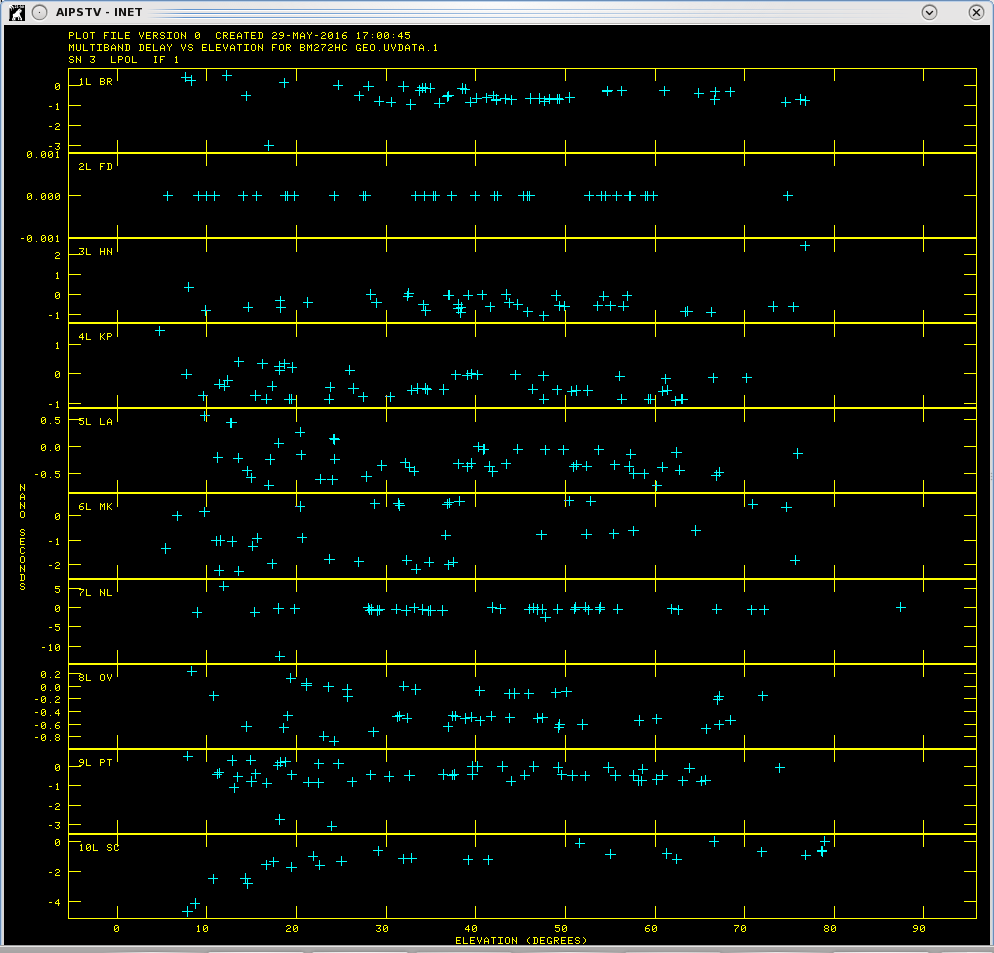Click the x-axis tick label 40
This screenshot has width=994, height=953.
point(471,929)
